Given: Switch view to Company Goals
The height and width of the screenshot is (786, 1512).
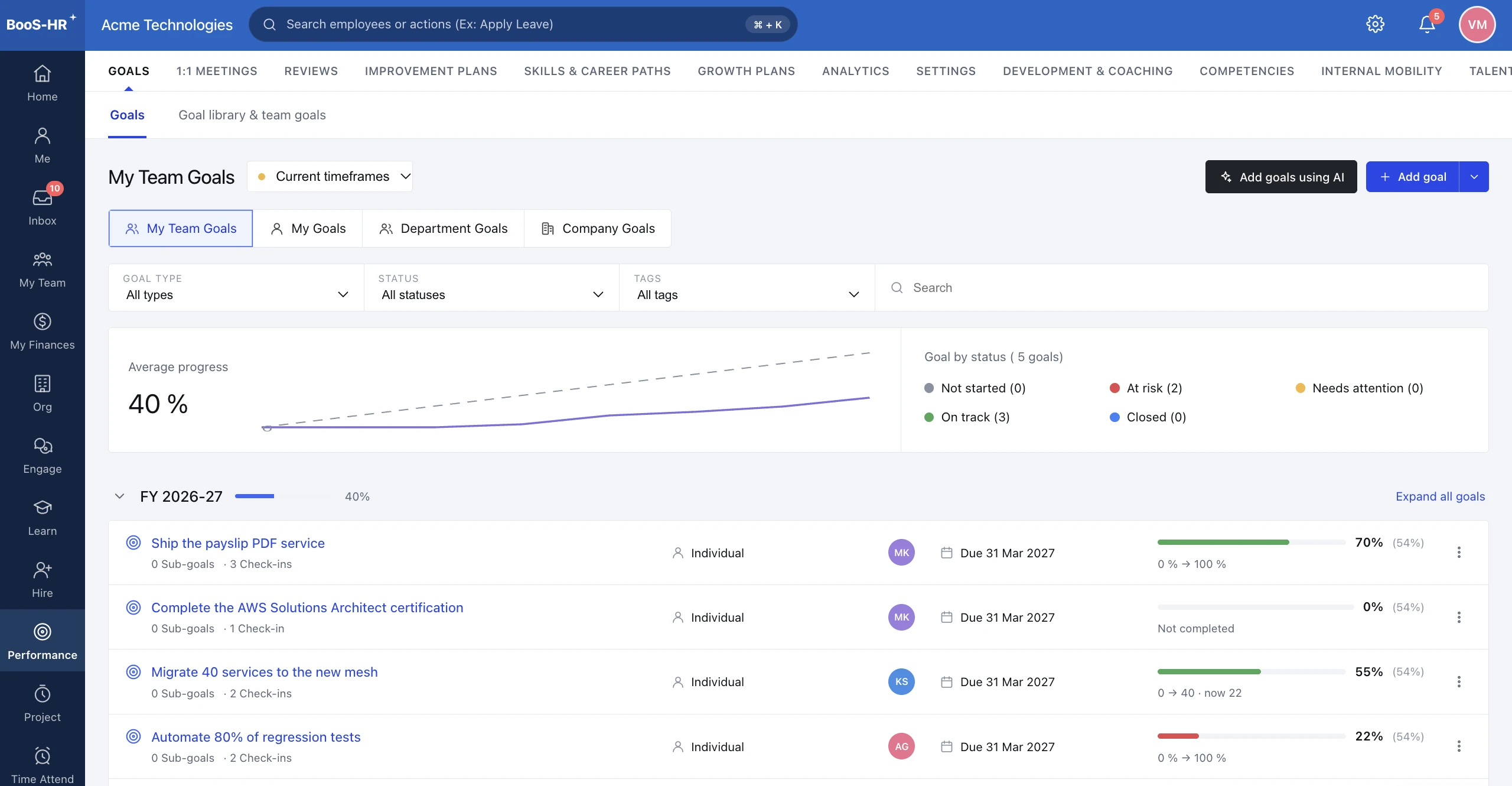Looking at the screenshot, I should pyautogui.click(x=598, y=228).
